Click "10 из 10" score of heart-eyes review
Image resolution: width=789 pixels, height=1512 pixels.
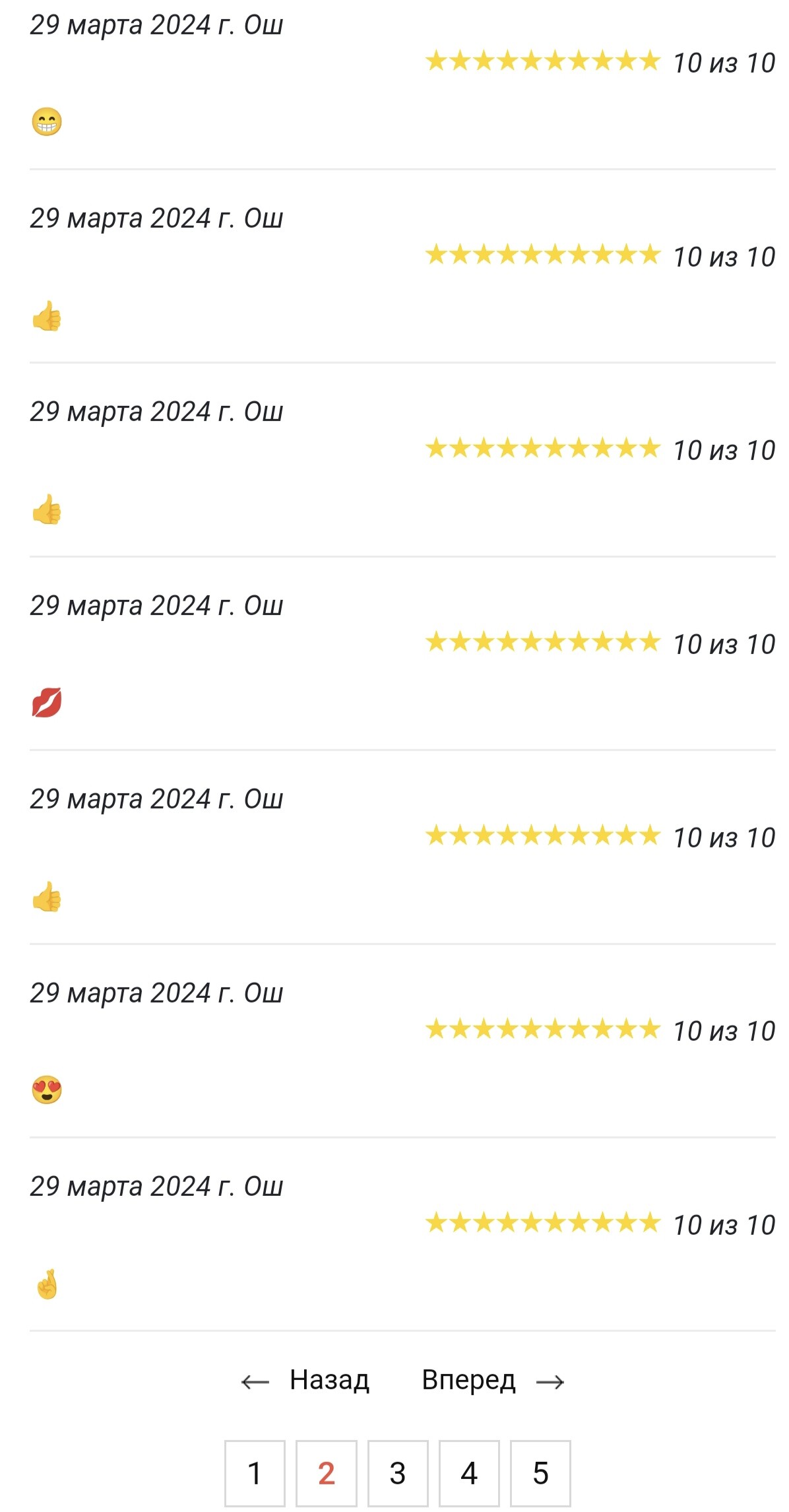pyautogui.click(x=724, y=1031)
